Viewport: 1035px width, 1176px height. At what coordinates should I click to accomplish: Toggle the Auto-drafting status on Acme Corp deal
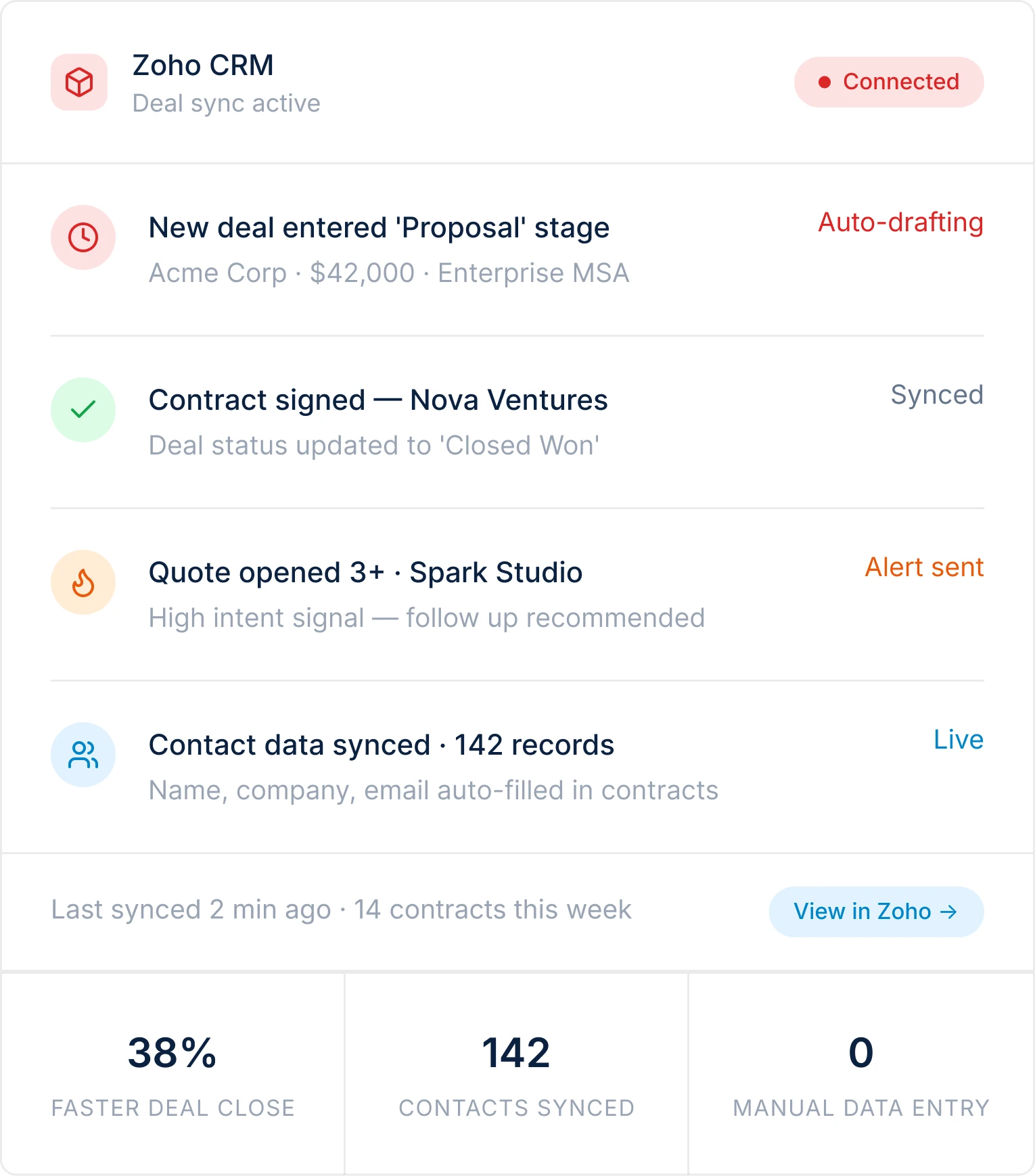click(901, 223)
